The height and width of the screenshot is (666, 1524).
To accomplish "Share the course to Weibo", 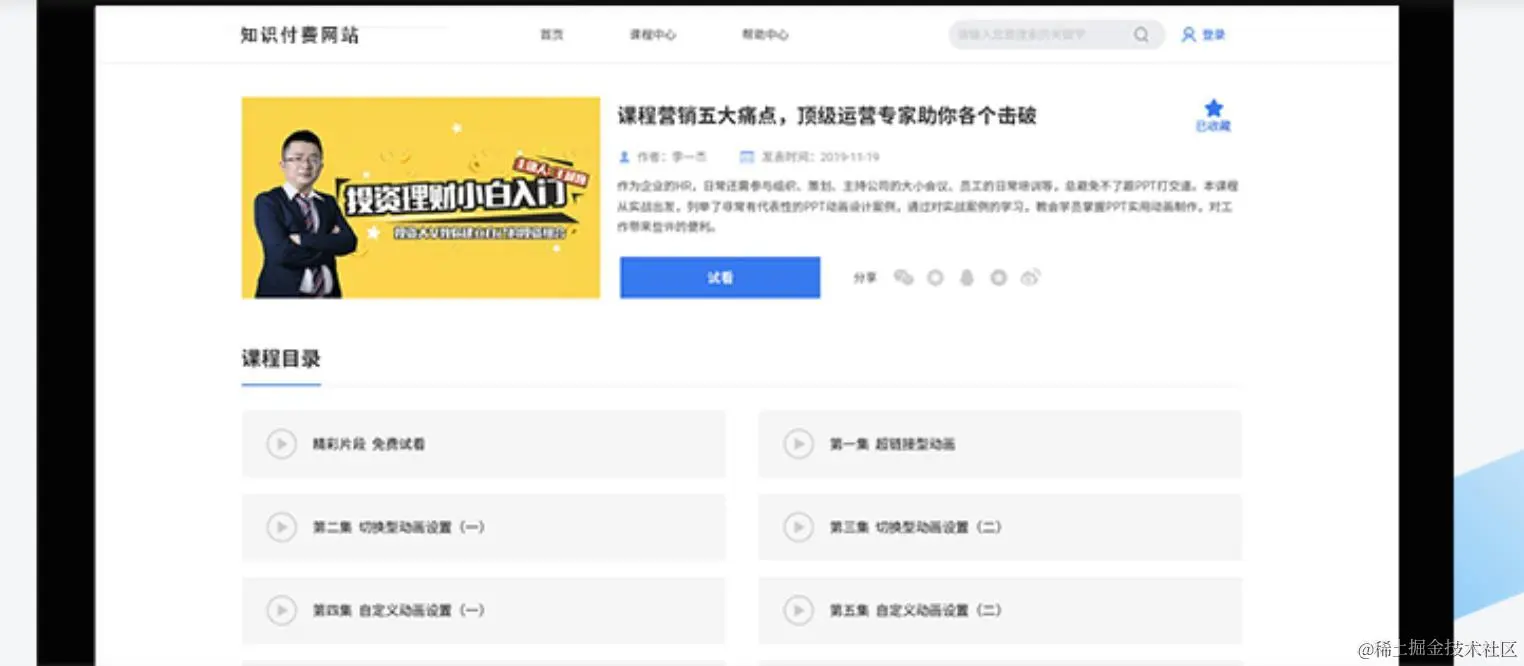I will click(1030, 277).
